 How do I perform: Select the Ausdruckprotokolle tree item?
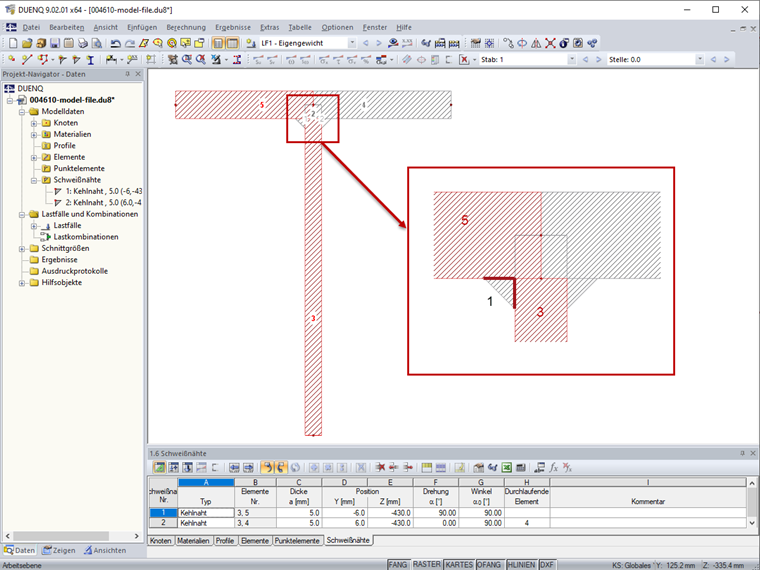[75, 271]
